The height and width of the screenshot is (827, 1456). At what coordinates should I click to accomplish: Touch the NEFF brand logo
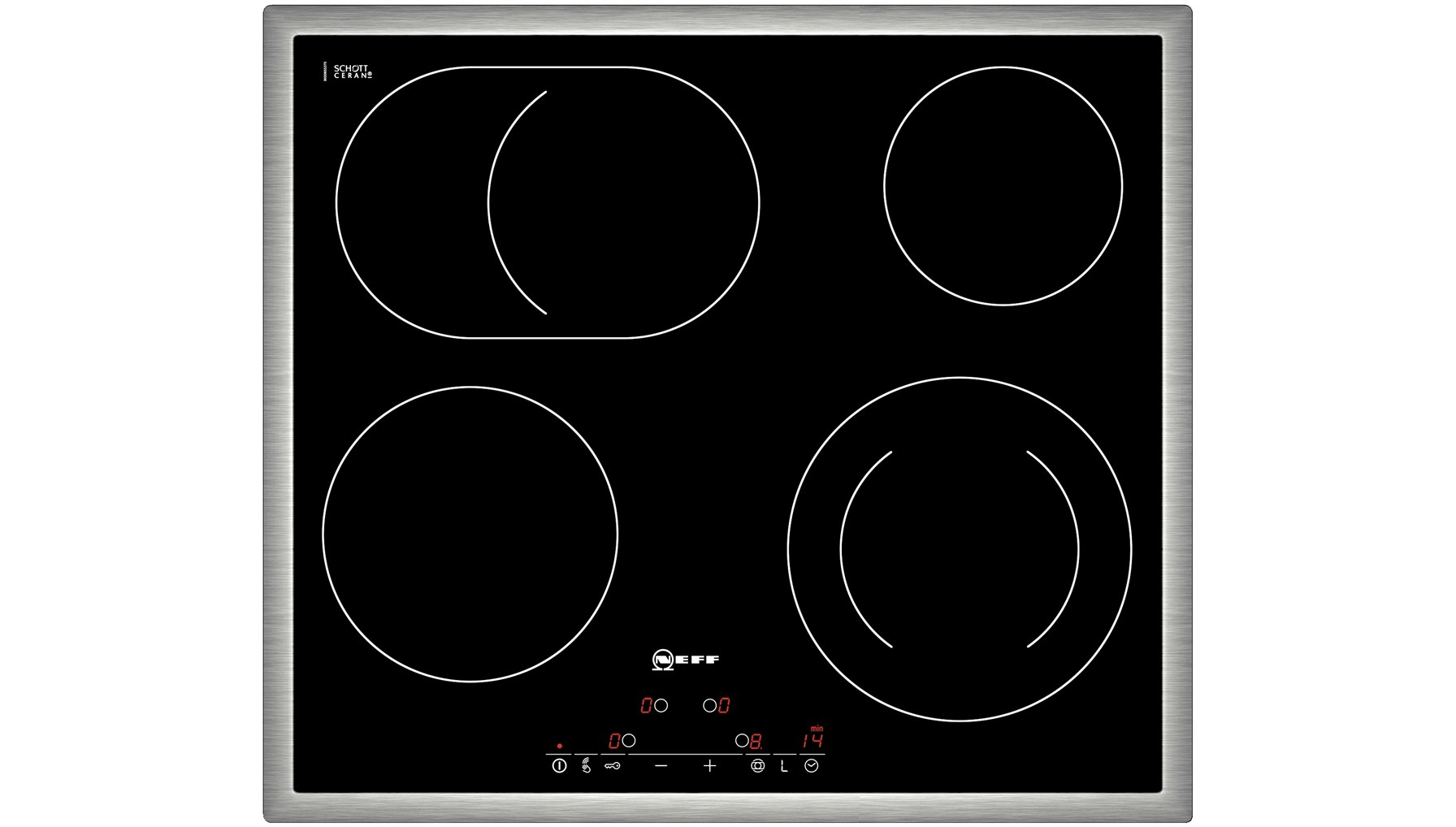coord(685,659)
